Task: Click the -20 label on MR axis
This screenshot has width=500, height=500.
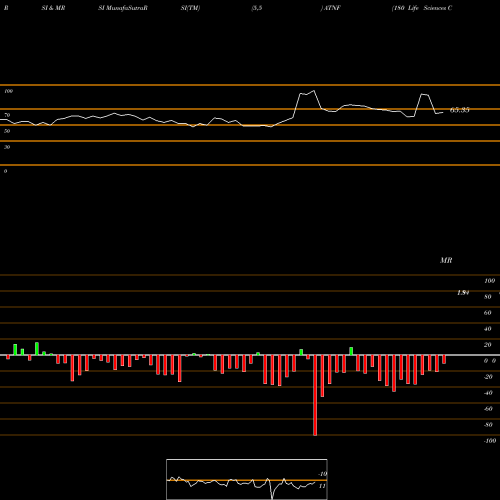Action: [488, 377]
